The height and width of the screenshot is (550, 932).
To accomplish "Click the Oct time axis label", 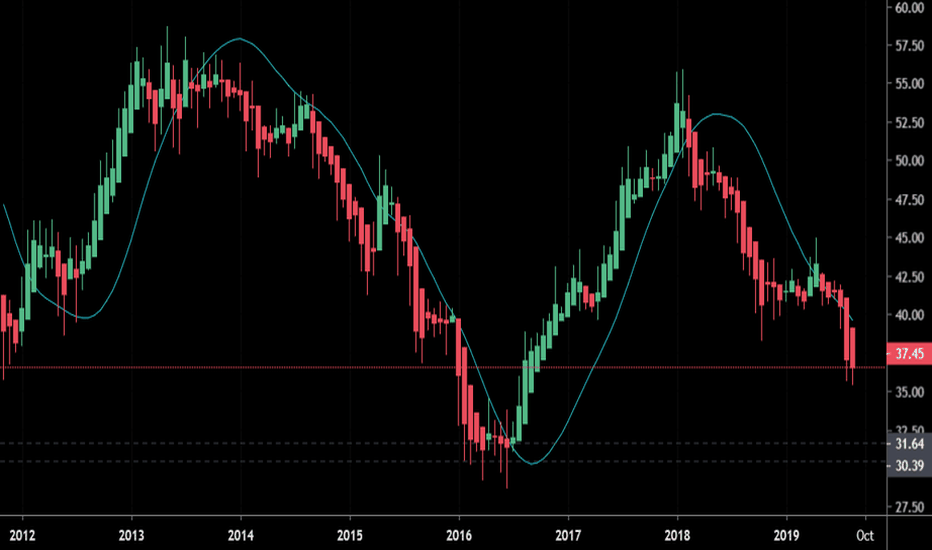I will [x=865, y=536].
